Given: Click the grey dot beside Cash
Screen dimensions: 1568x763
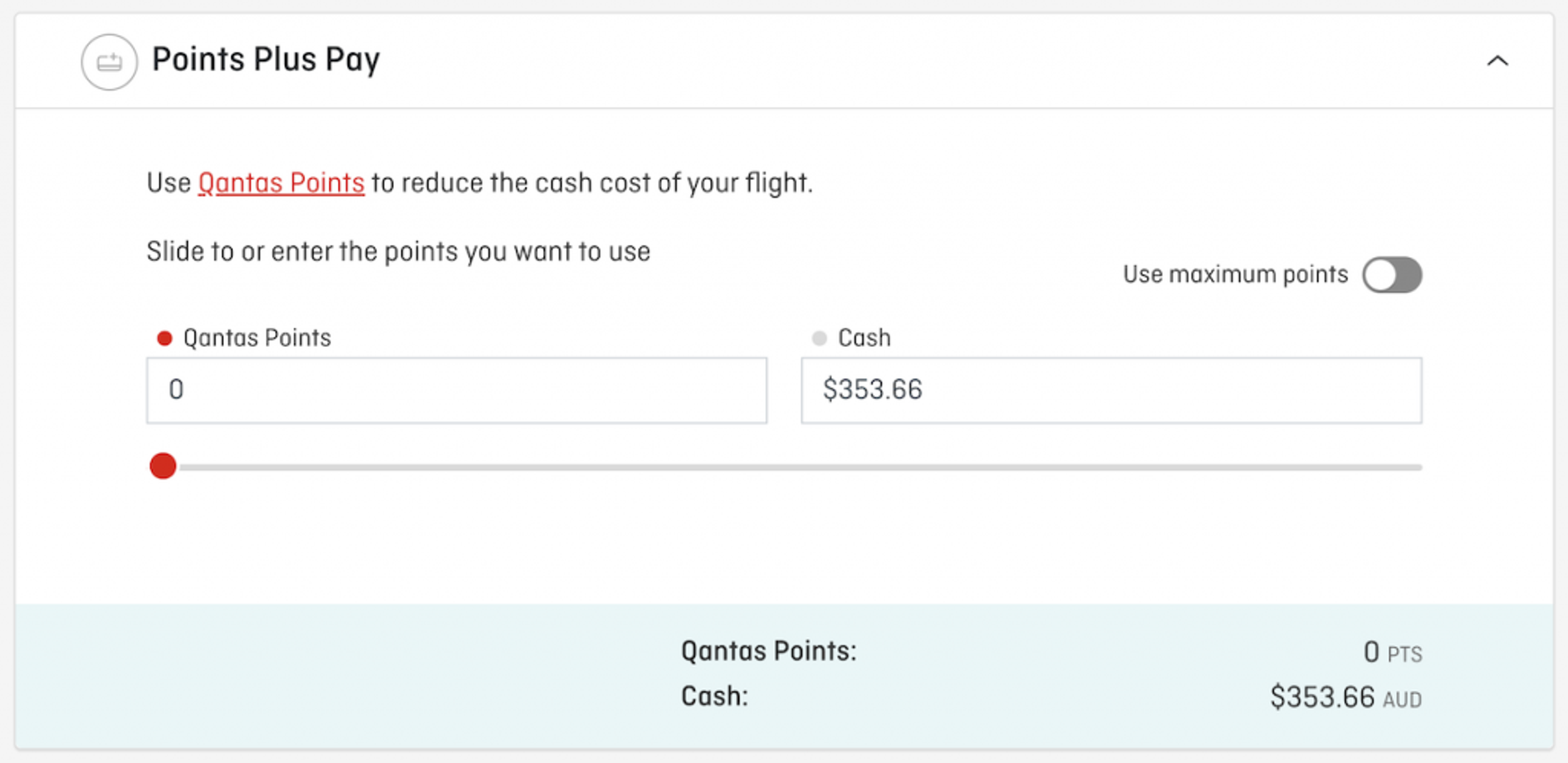Looking at the screenshot, I should pos(819,338).
